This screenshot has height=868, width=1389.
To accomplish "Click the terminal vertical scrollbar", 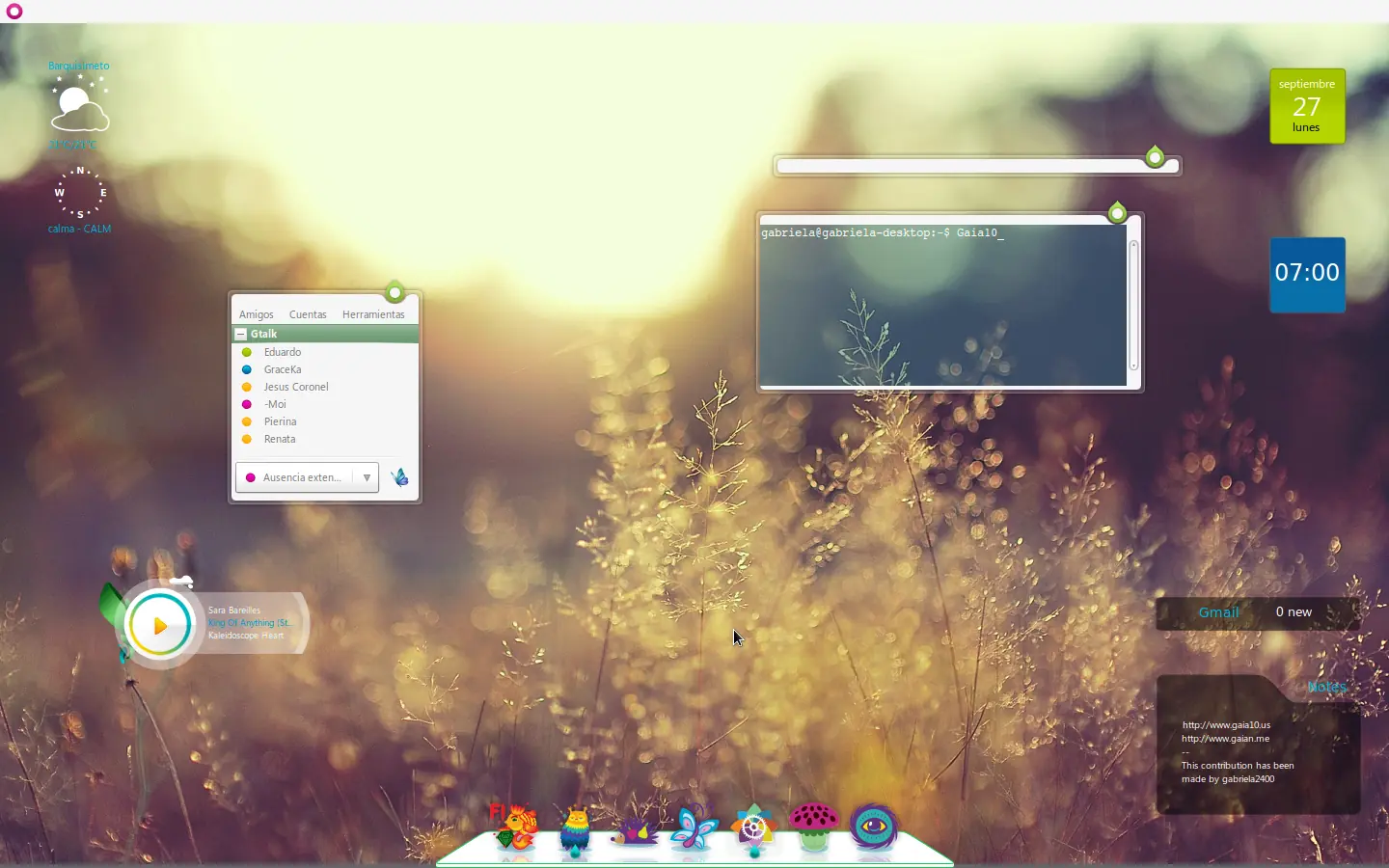I will point(1133,305).
